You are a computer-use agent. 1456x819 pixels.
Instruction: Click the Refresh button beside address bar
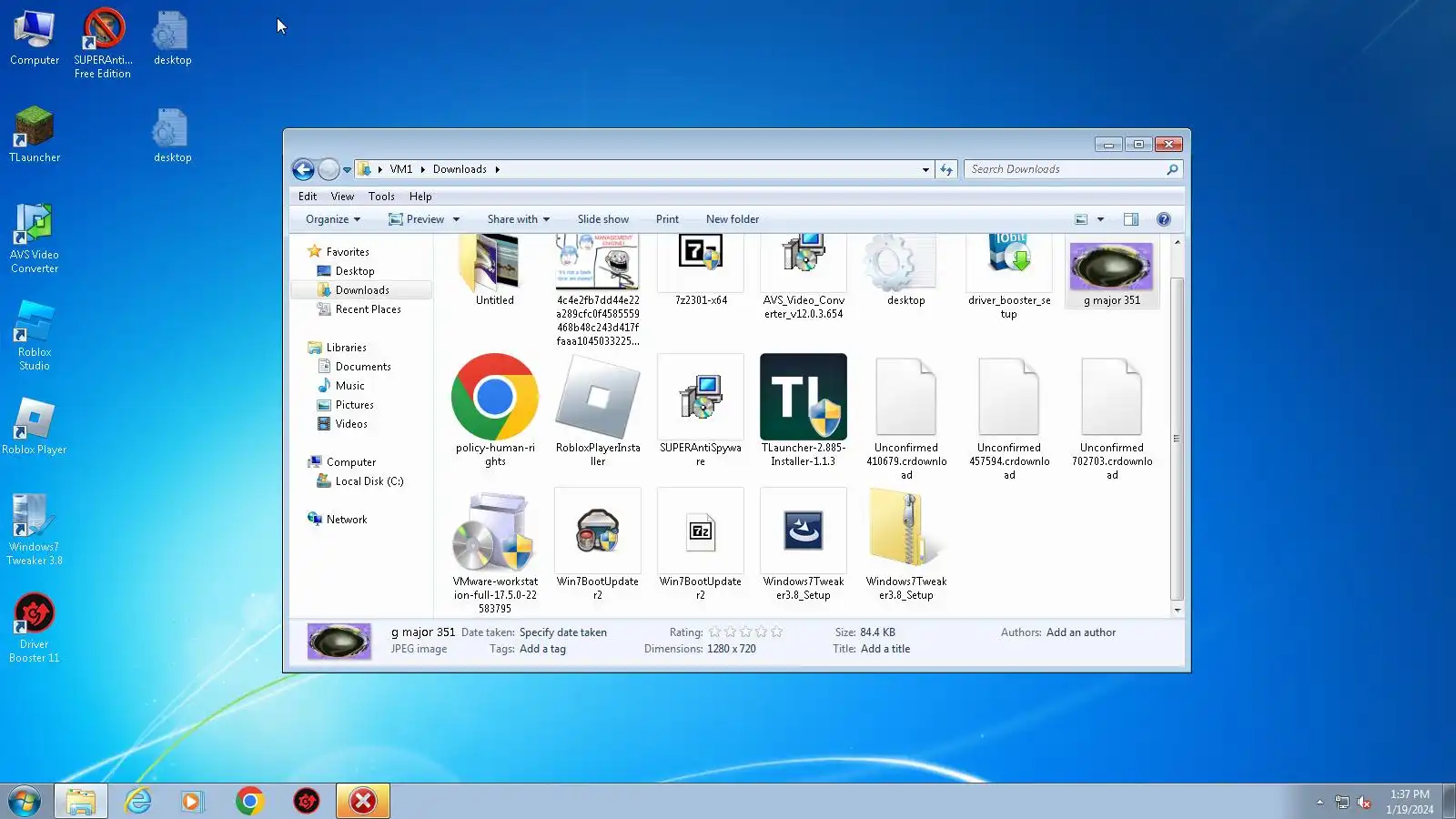tap(946, 169)
